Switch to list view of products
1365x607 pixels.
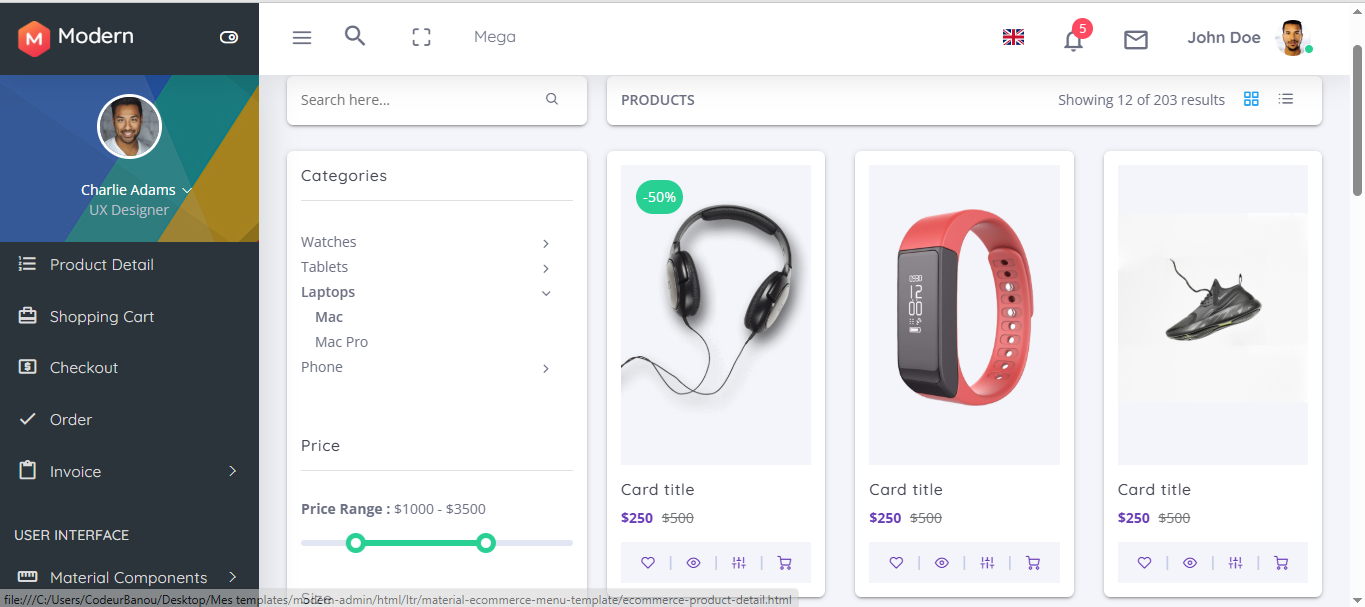click(x=1286, y=99)
